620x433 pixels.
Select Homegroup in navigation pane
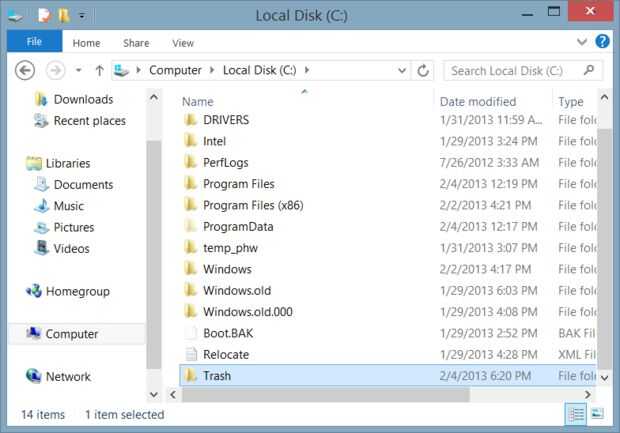point(78,291)
